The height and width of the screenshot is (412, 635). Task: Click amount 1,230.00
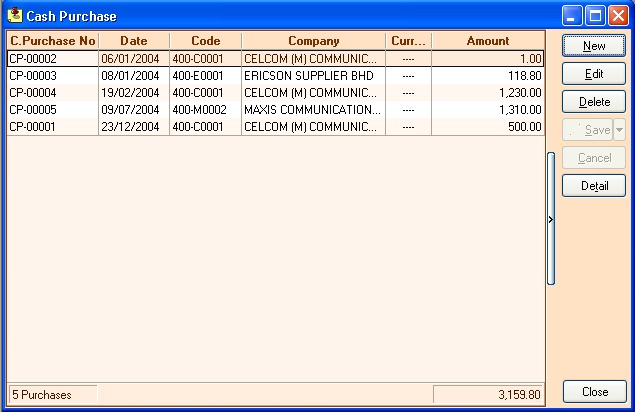(520, 93)
